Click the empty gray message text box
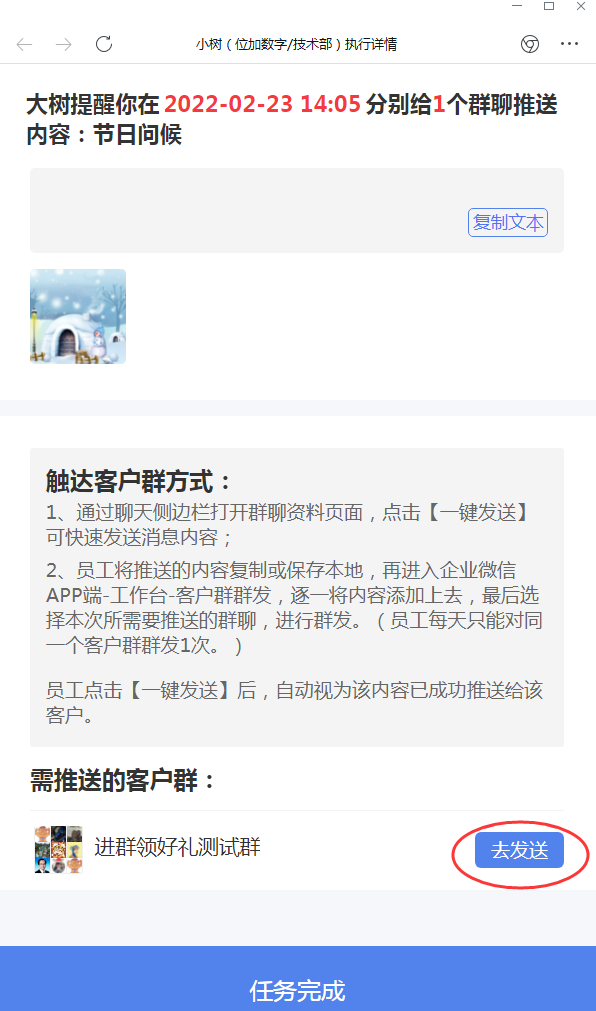 (297, 210)
